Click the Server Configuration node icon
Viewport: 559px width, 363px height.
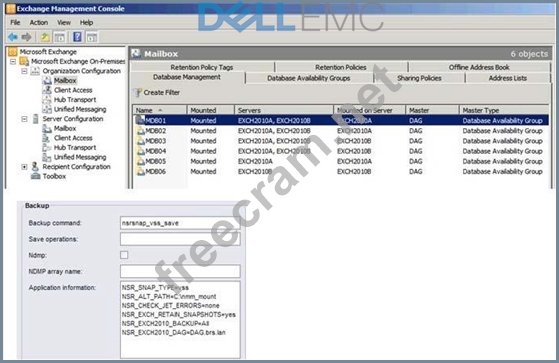coord(35,119)
